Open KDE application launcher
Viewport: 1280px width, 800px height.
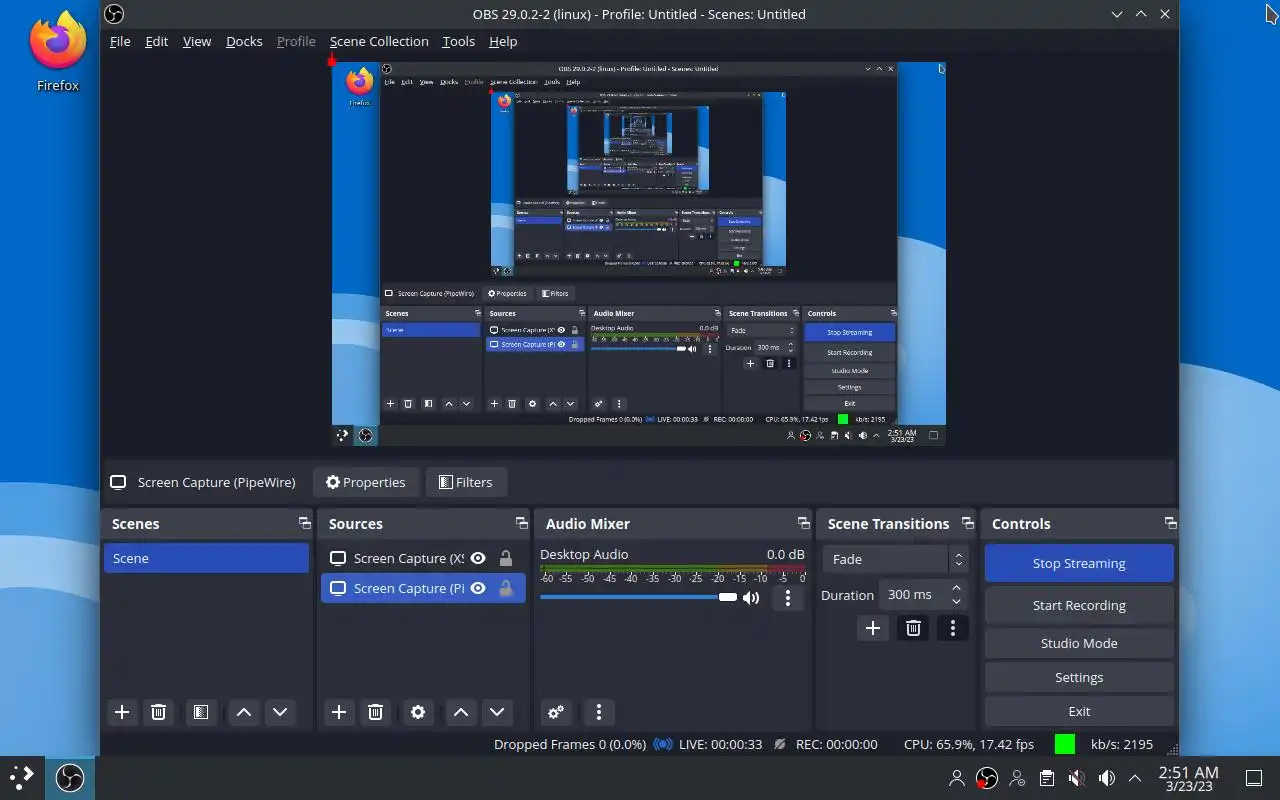click(x=22, y=777)
